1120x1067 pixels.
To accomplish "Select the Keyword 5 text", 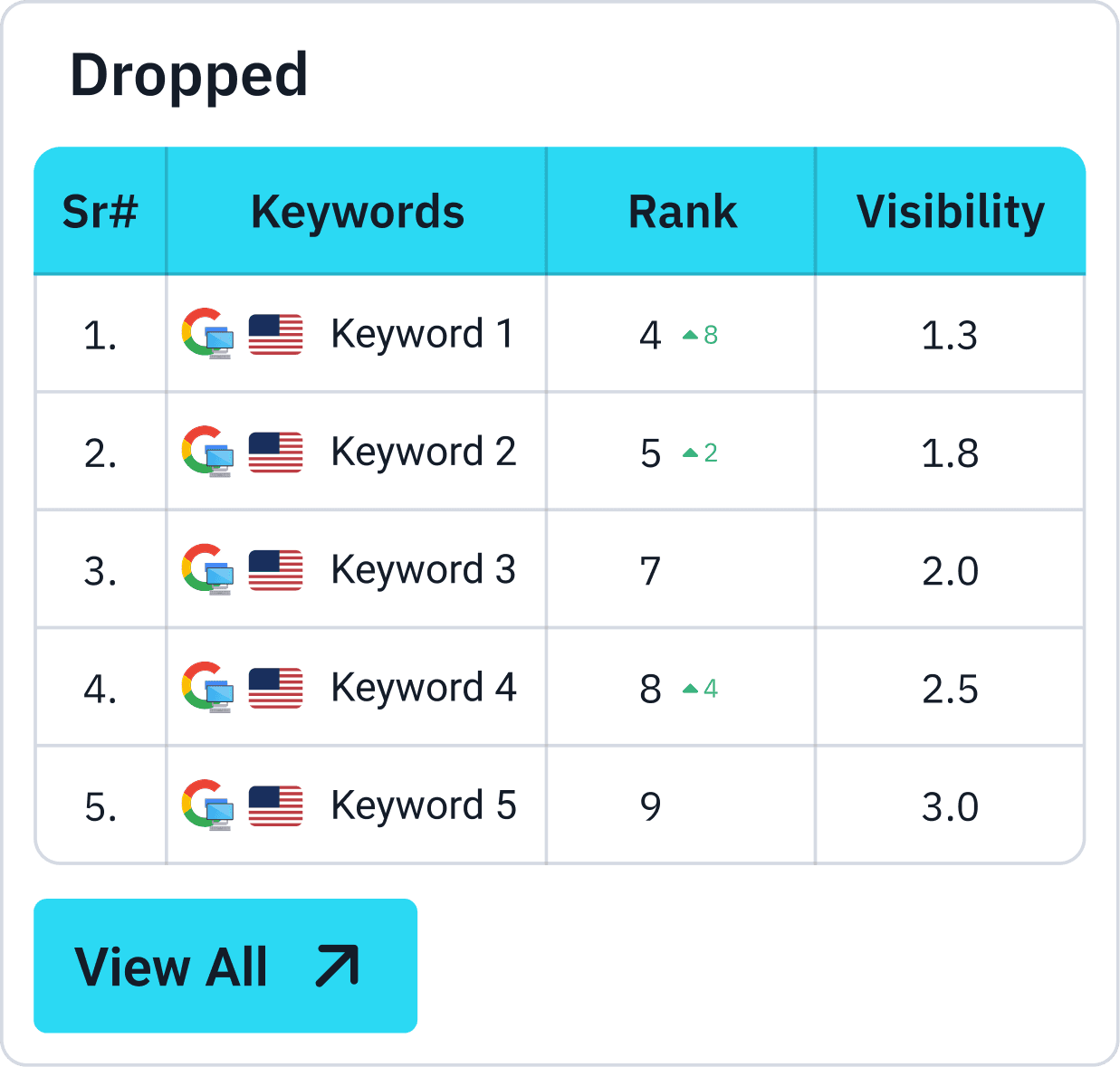I will 423,805.
